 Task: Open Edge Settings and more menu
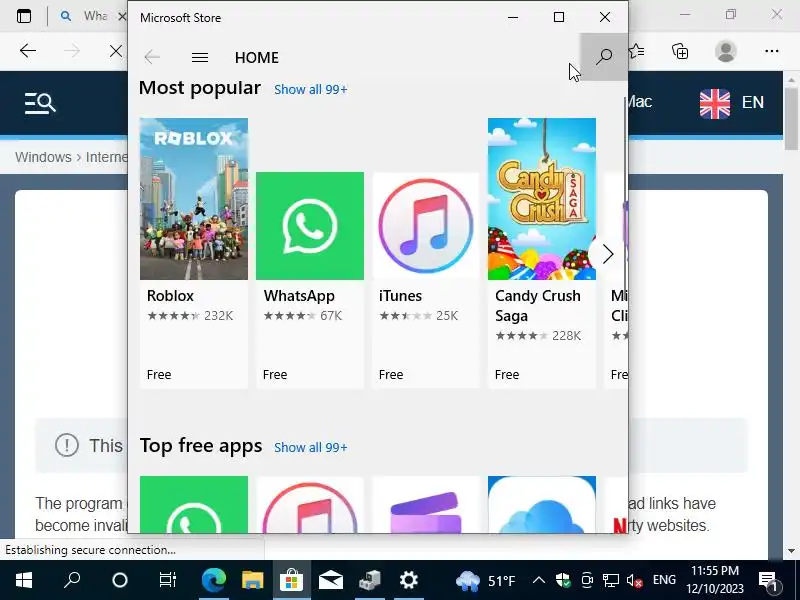[771, 51]
